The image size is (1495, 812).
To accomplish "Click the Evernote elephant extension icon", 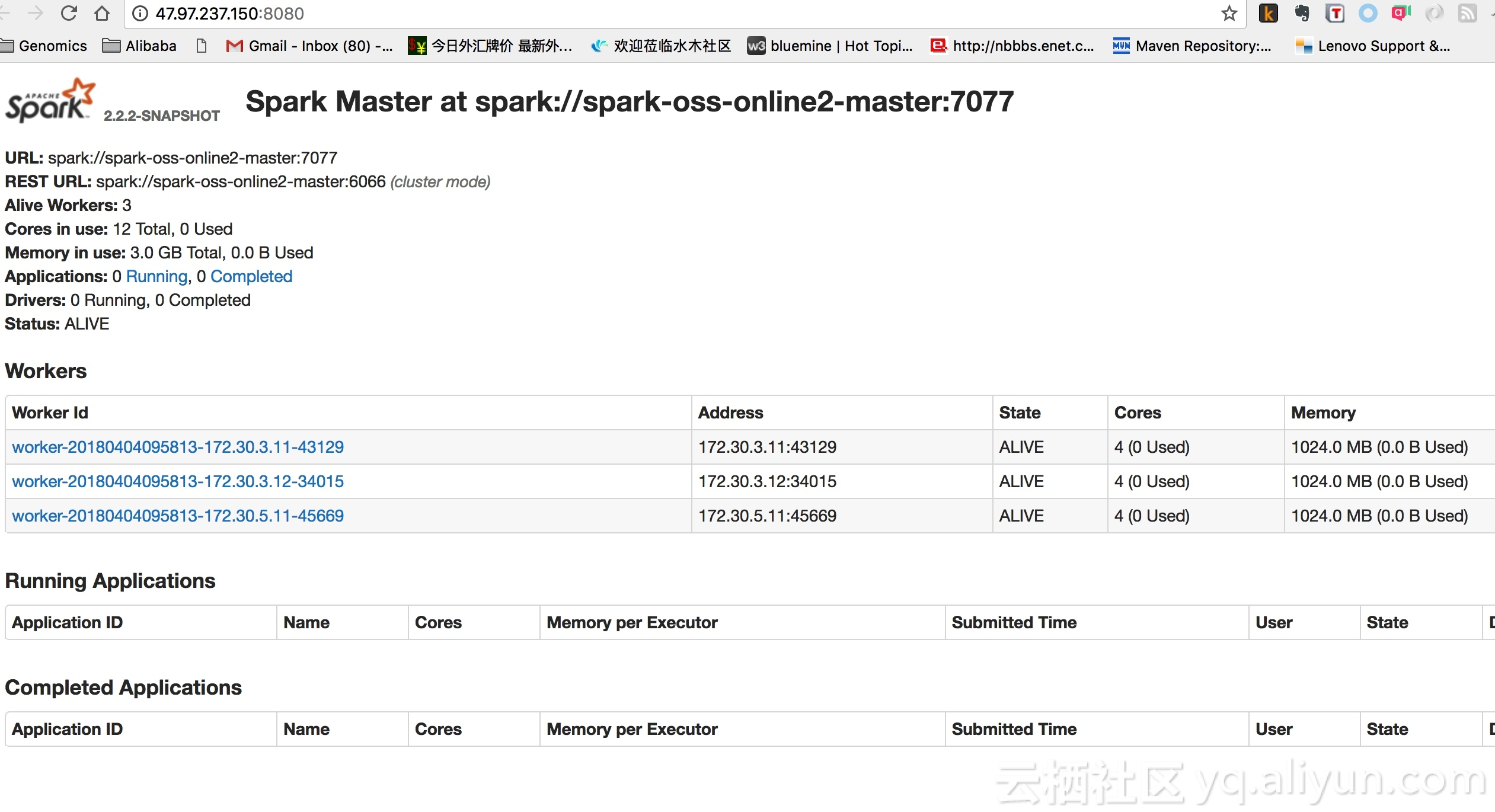I will 1302,13.
